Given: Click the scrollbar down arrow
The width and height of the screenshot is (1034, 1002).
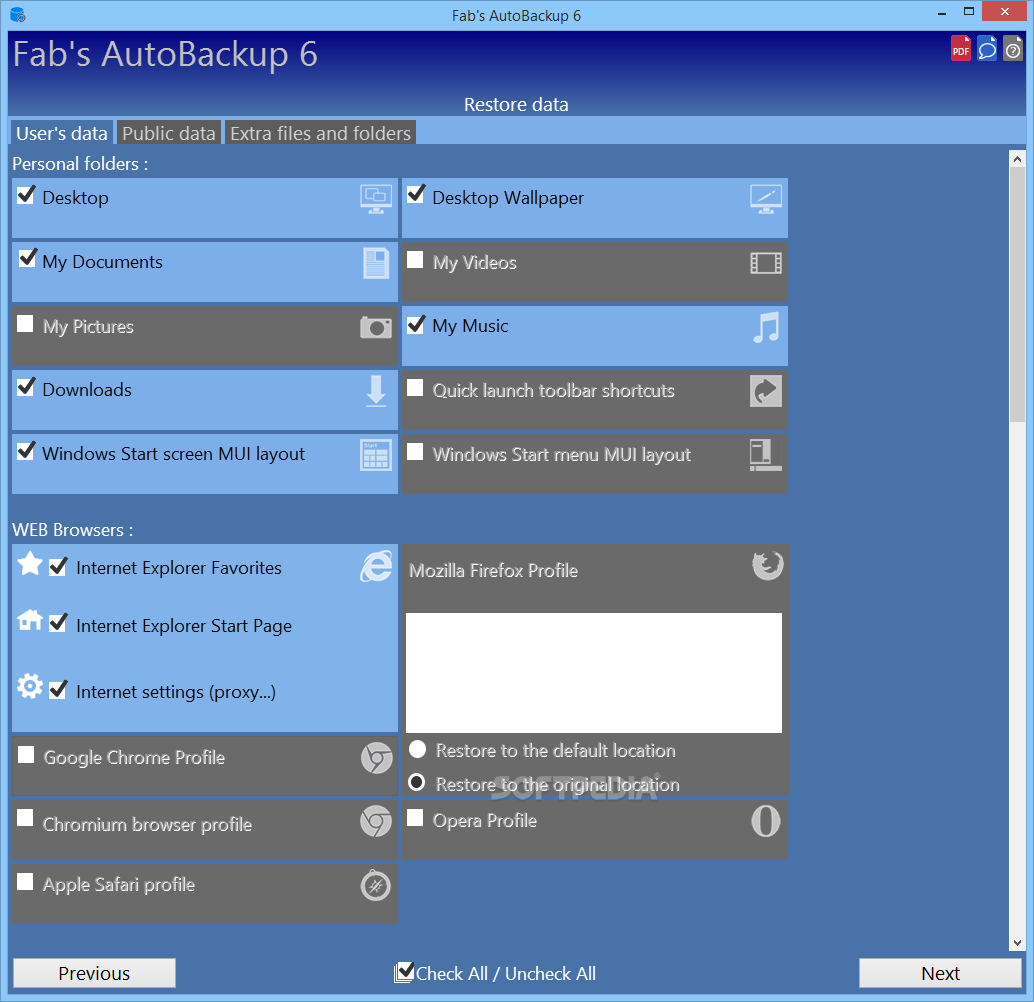Looking at the screenshot, I should [1017, 943].
